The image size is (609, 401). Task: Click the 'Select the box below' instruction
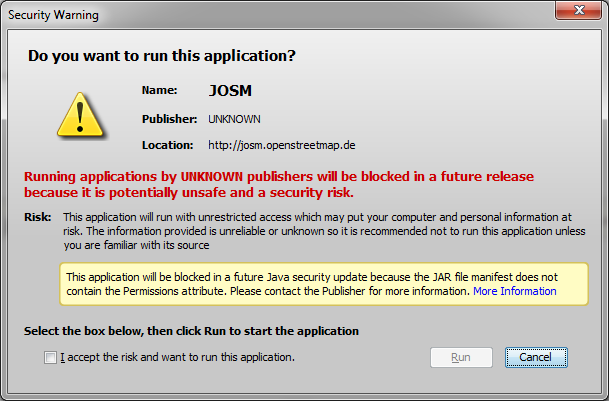point(191,331)
